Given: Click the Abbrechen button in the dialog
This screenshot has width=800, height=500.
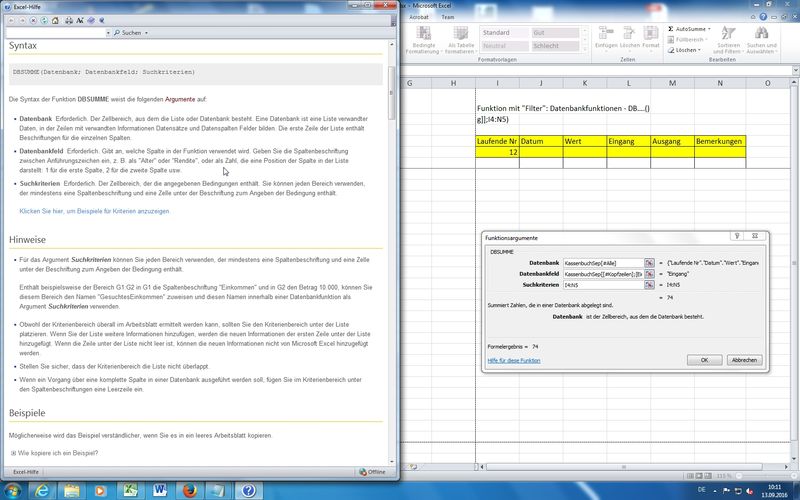Looking at the screenshot, I should 743,360.
